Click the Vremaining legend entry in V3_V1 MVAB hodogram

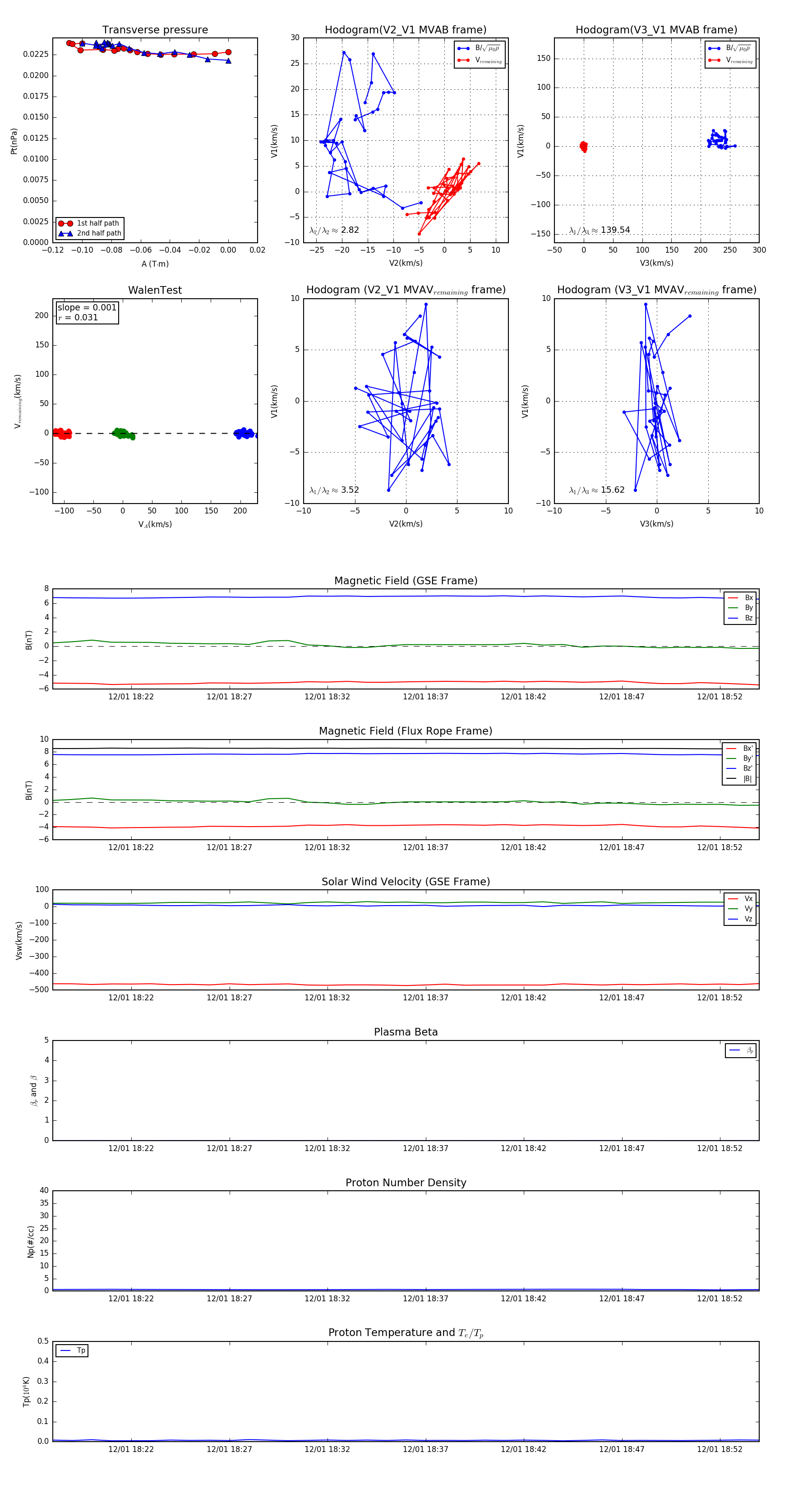point(730,60)
